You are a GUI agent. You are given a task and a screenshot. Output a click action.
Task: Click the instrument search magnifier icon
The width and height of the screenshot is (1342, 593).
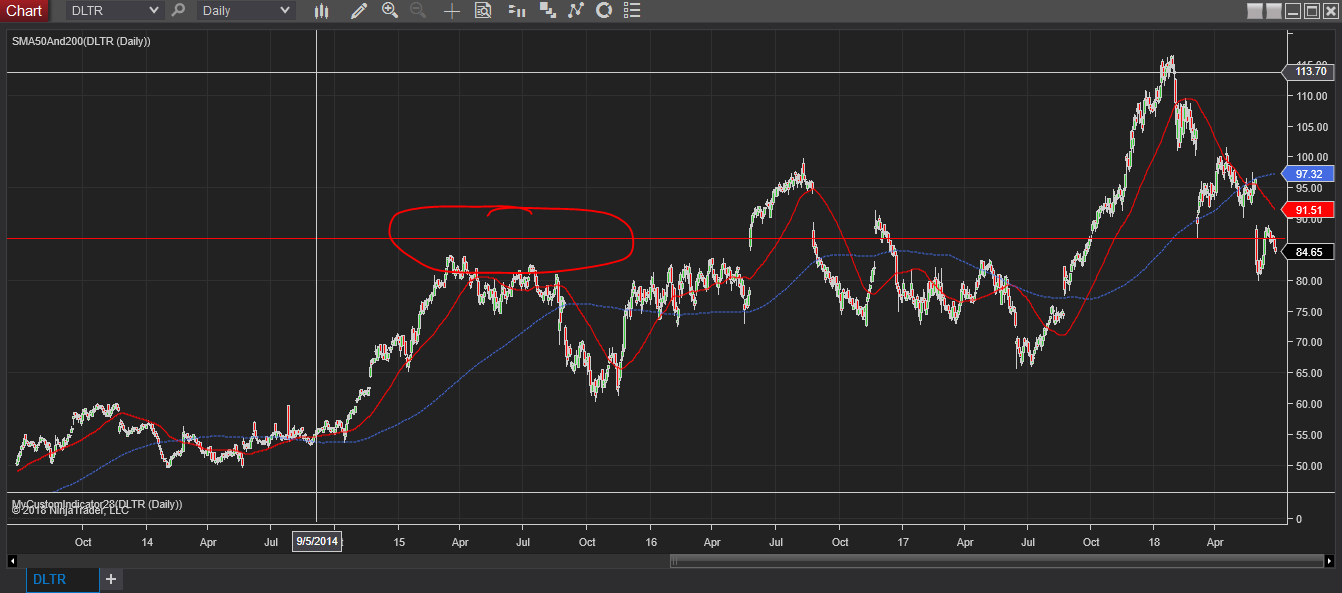(x=178, y=10)
